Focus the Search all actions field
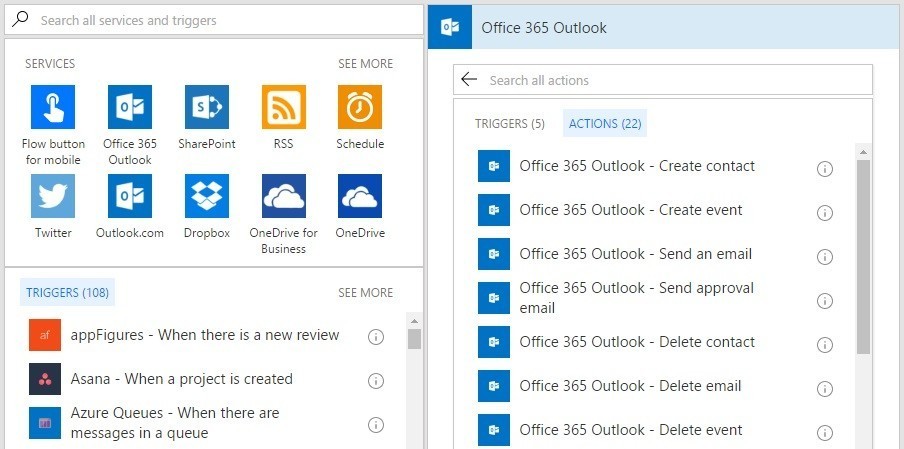 (x=663, y=80)
